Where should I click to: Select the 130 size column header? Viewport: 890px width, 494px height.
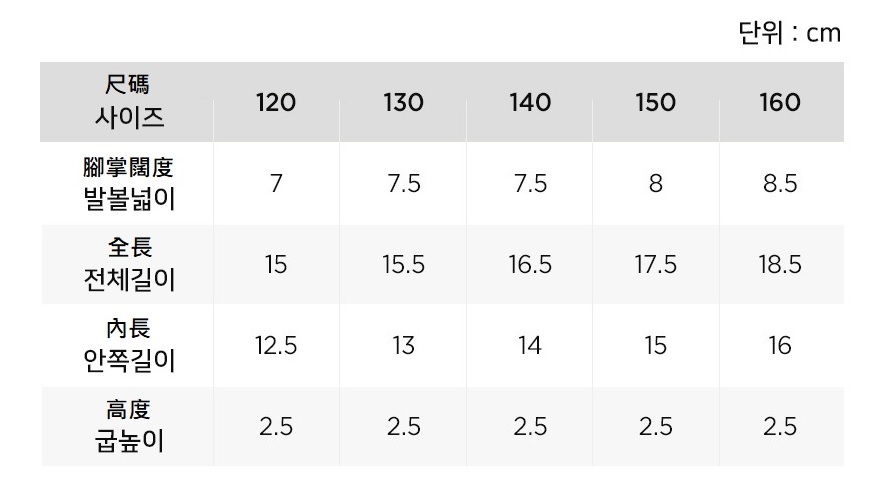tap(403, 103)
